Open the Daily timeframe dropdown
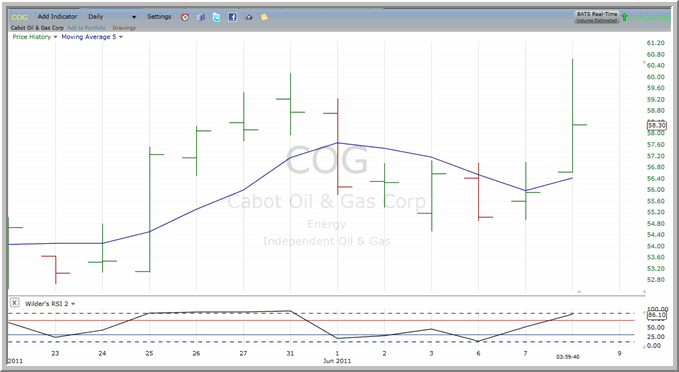The width and height of the screenshot is (679, 372). click(112, 16)
